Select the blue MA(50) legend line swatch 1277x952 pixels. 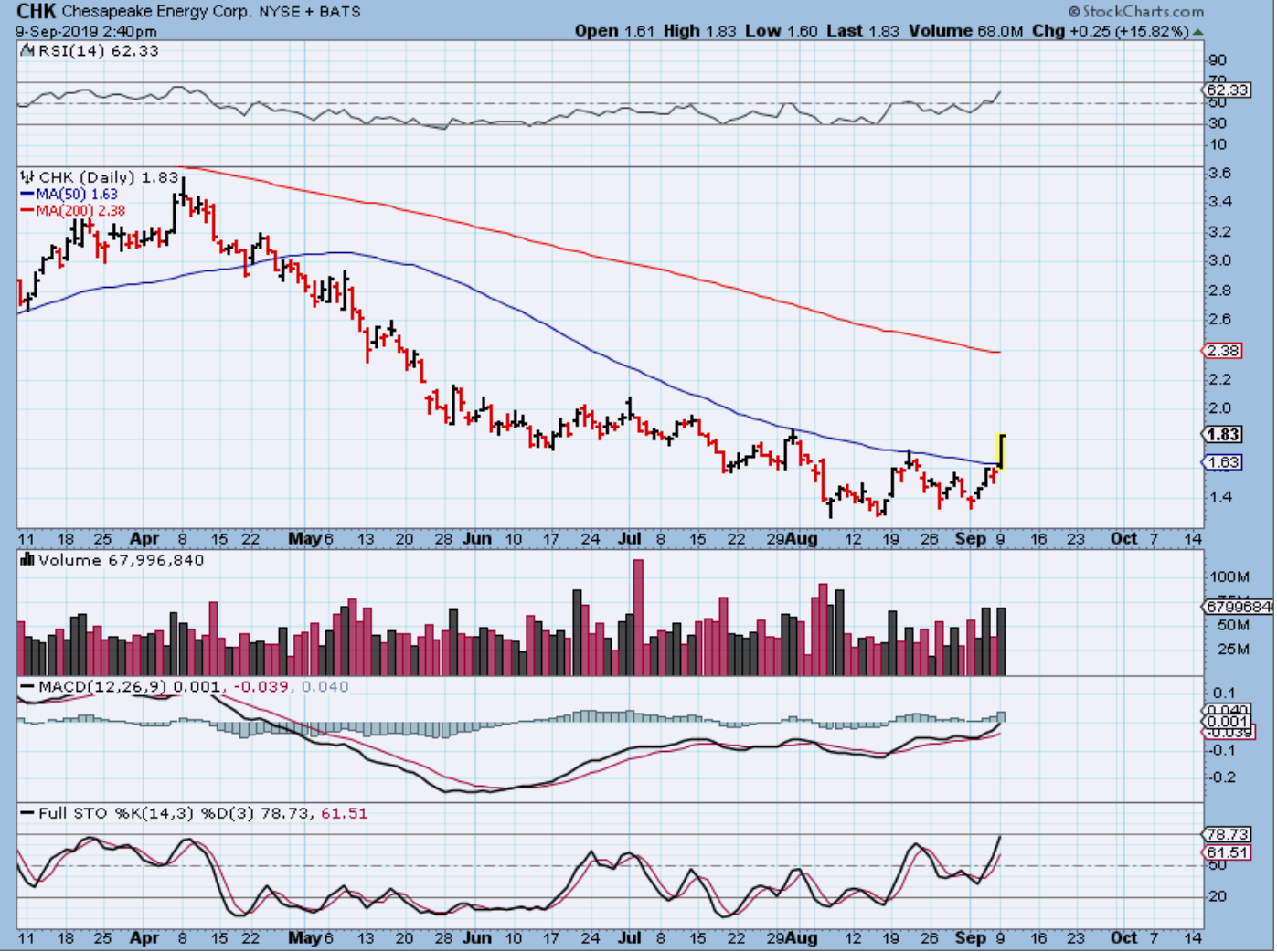[27, 195]
